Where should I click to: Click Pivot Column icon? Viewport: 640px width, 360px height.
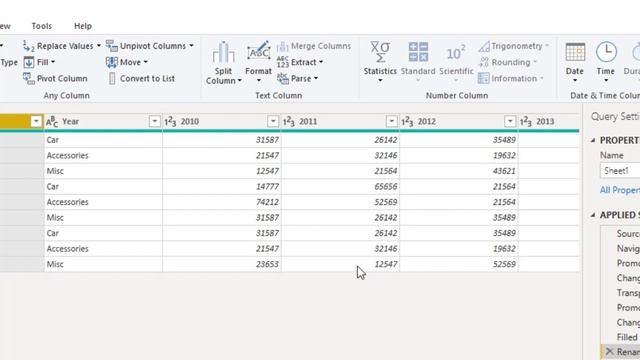tap(29, 78)
